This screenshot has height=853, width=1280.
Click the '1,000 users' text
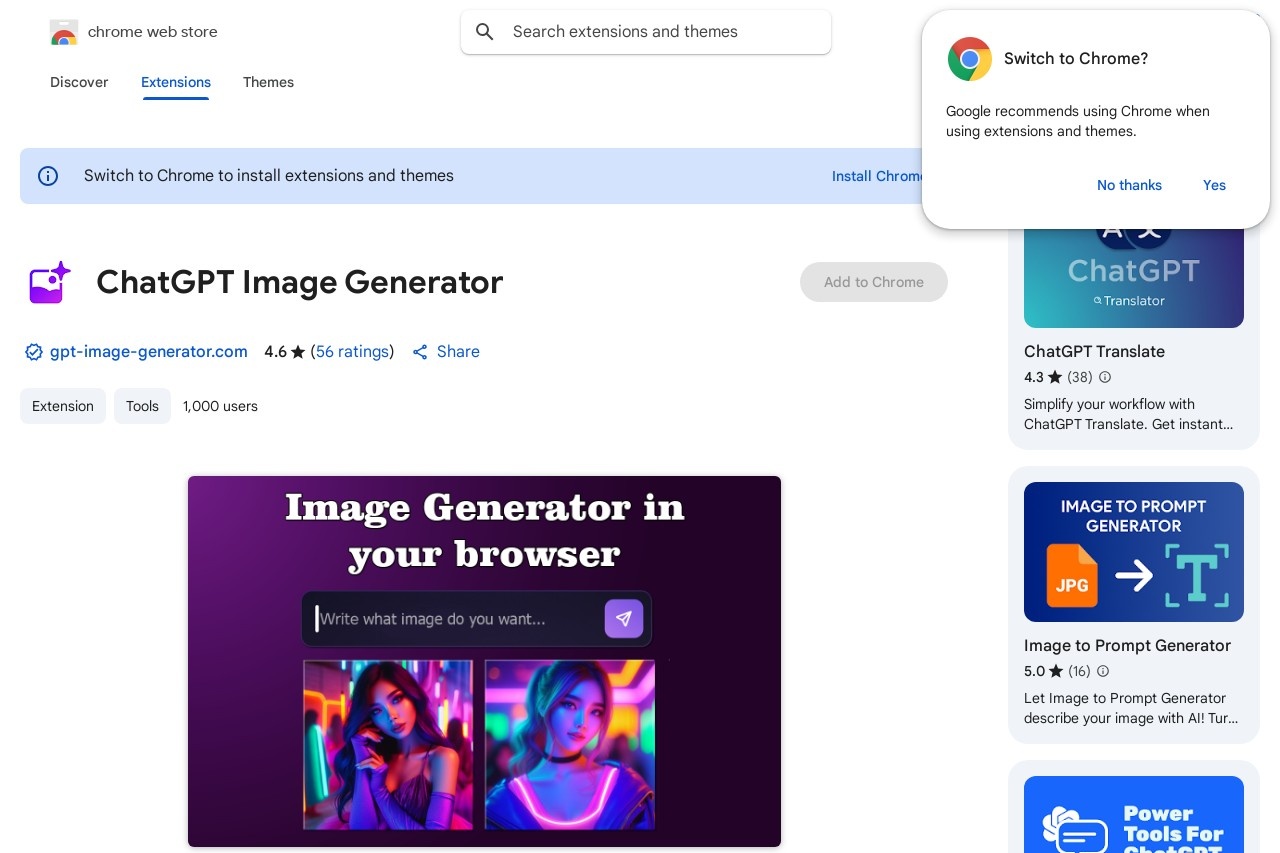220,406
